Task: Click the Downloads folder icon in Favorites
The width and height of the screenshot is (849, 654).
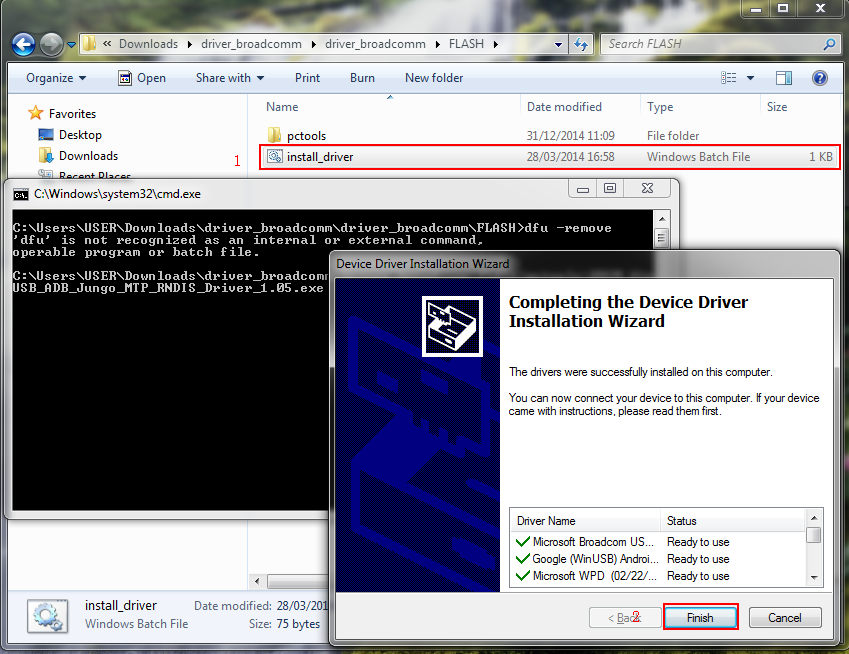Action: [x=46, y=157]
